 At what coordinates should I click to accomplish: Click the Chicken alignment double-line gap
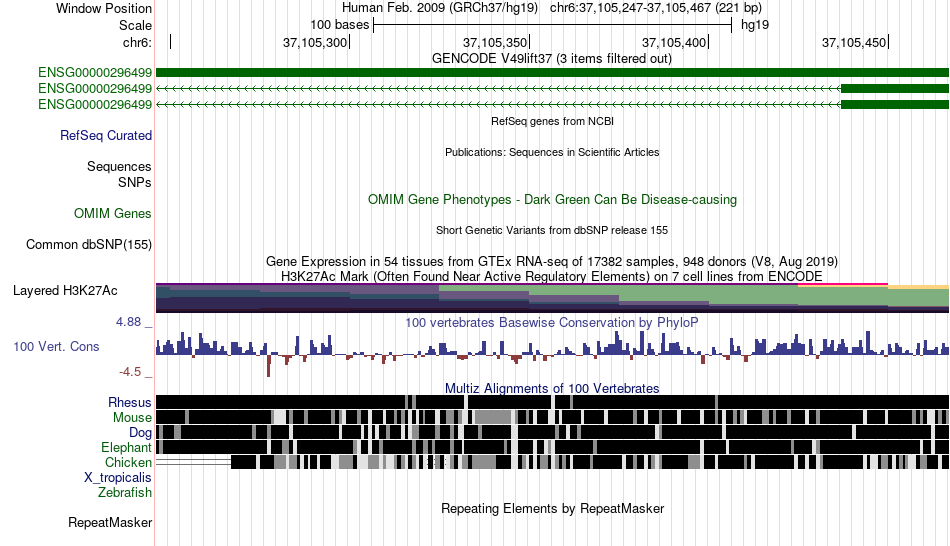(193, 462)
